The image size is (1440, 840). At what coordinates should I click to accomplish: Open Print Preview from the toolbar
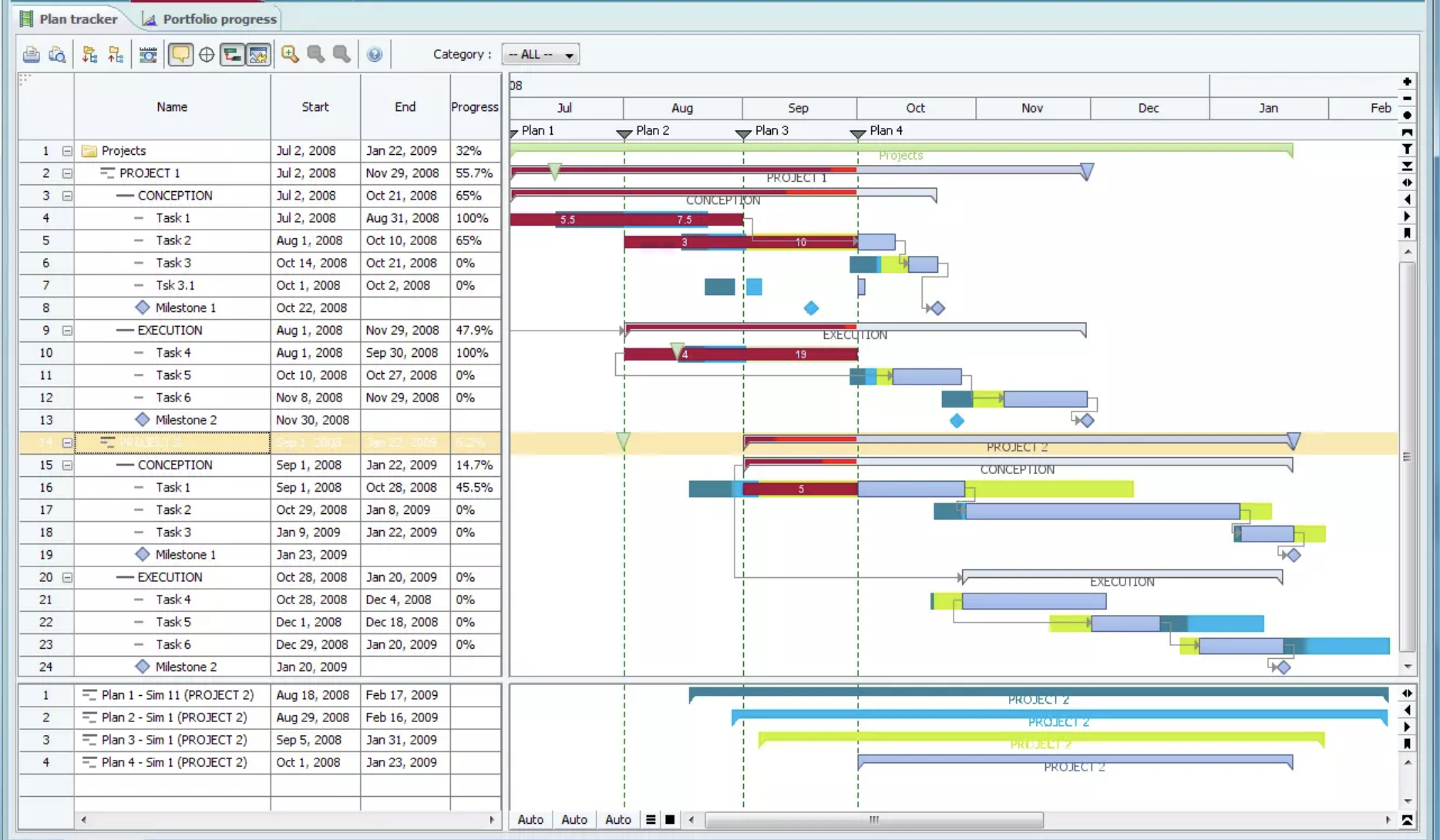point(57,55)
